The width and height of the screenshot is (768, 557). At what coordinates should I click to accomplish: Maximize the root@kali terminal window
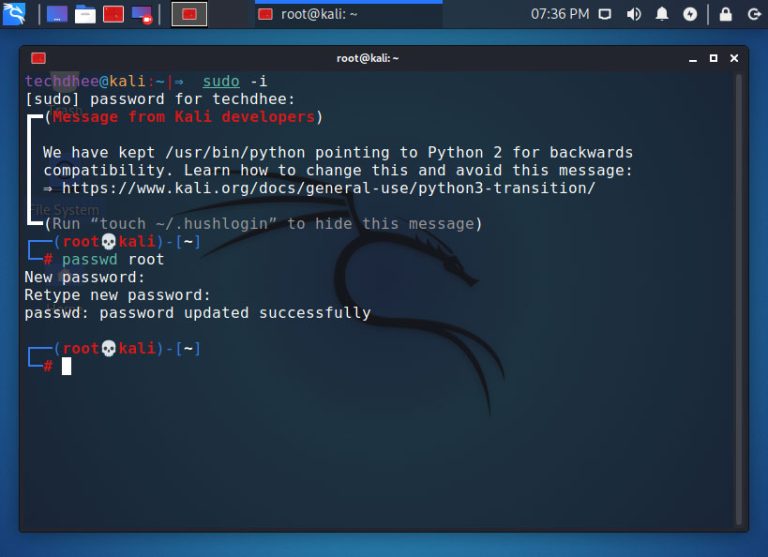coord(714,58)
